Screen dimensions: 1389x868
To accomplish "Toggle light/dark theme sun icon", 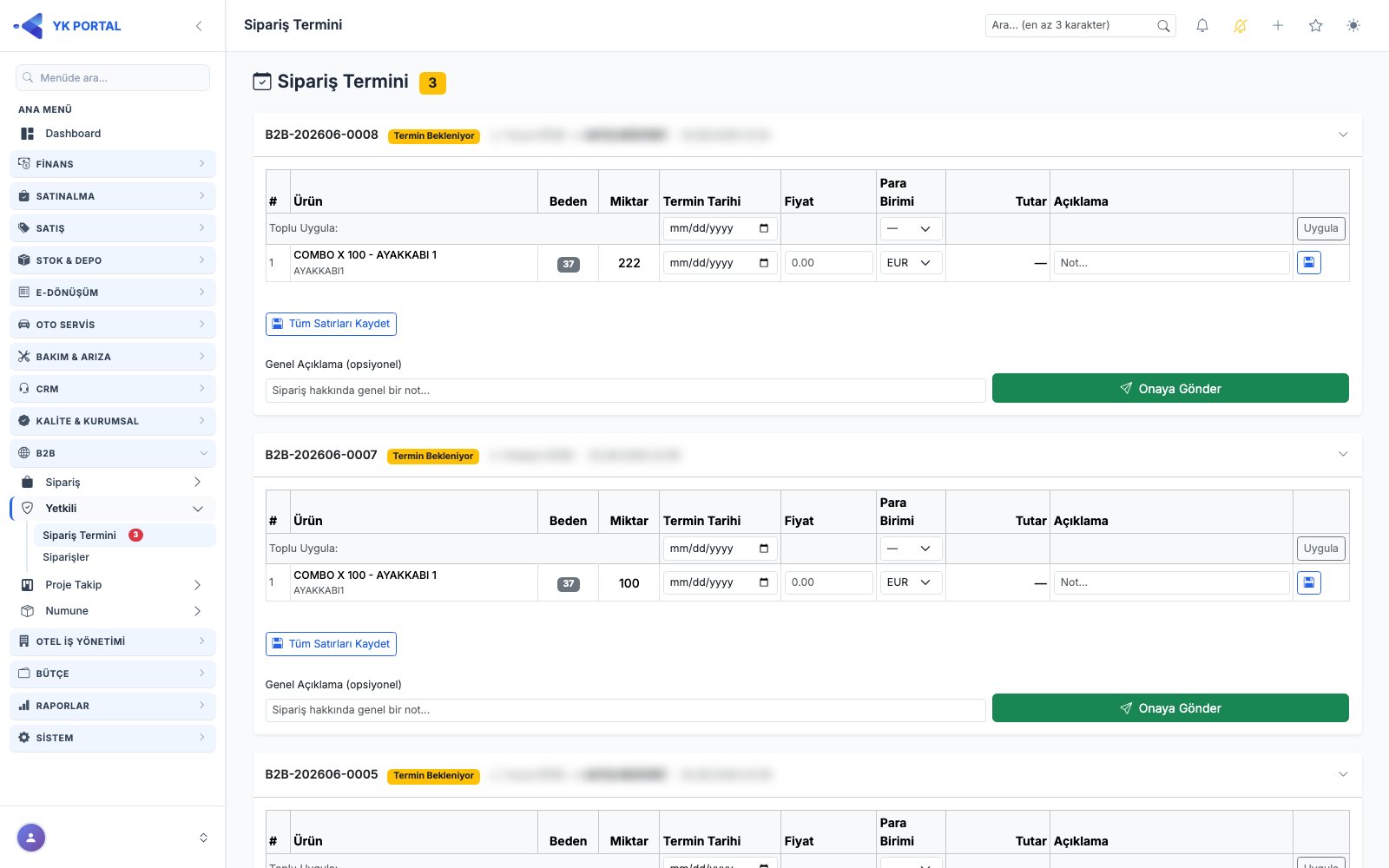I will coord(1353,26).
